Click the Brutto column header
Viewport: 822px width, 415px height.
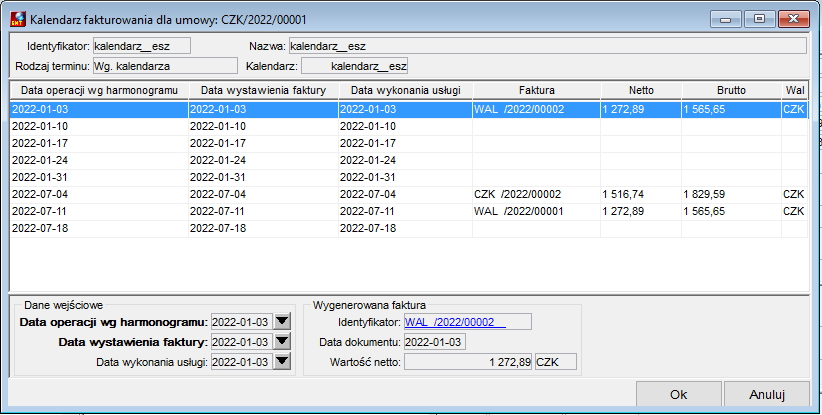click(731, 90)
